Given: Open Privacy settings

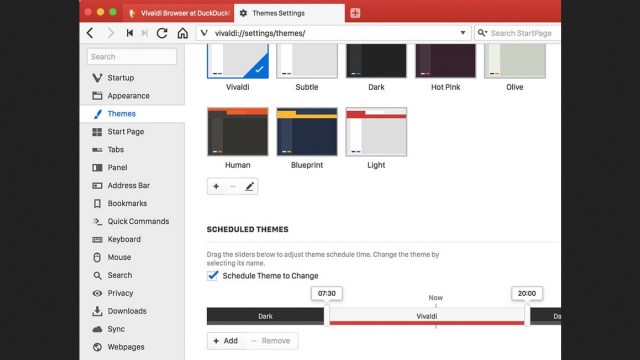Looking at the screenshot, I should click(132, 293).
